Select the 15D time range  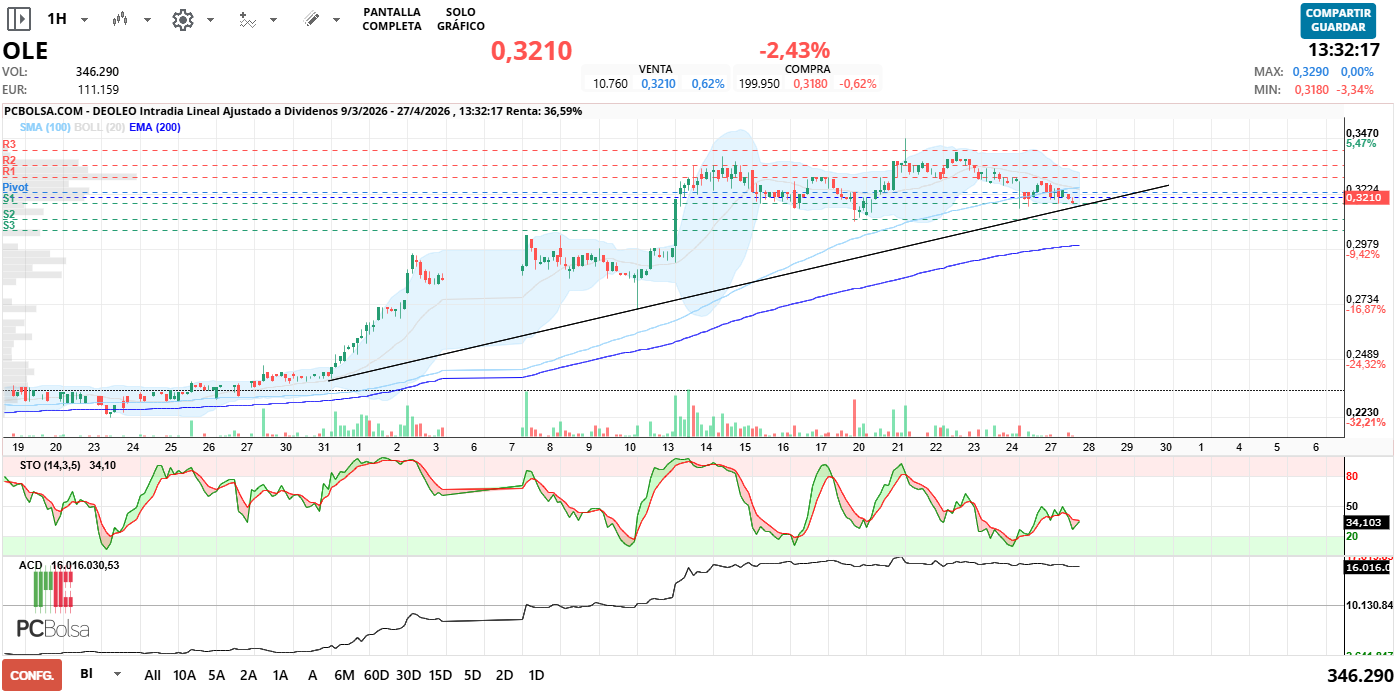(440, 675)
